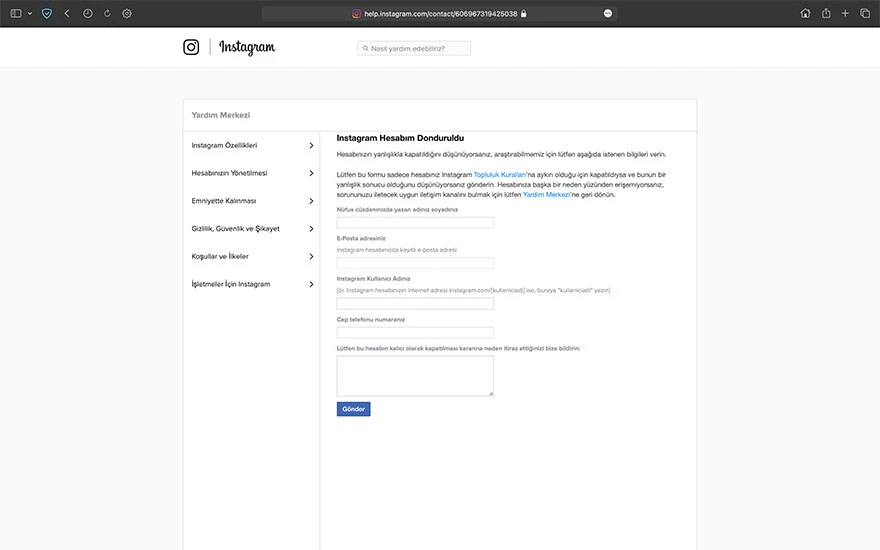Click the E-Posta adresiniz input field
880x550 pixels.
coord(415,263)
